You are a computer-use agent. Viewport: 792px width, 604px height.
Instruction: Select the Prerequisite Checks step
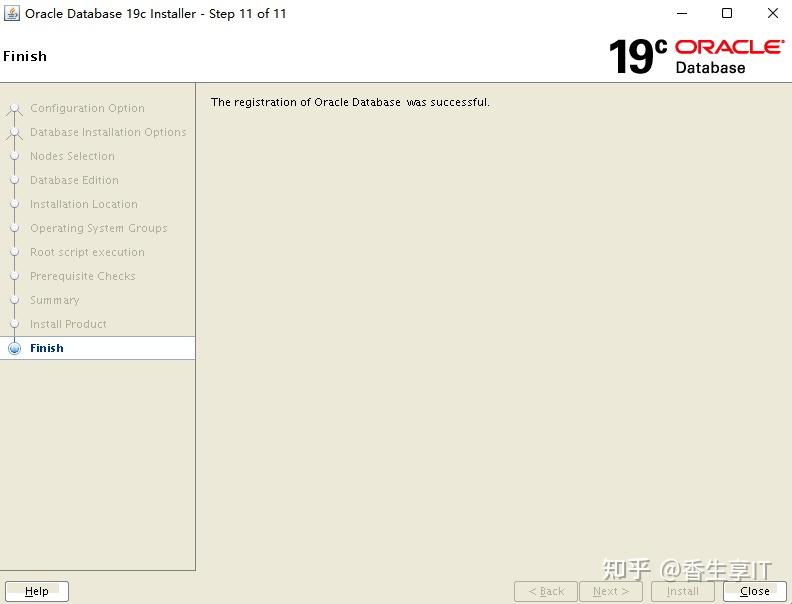[83, 276]
